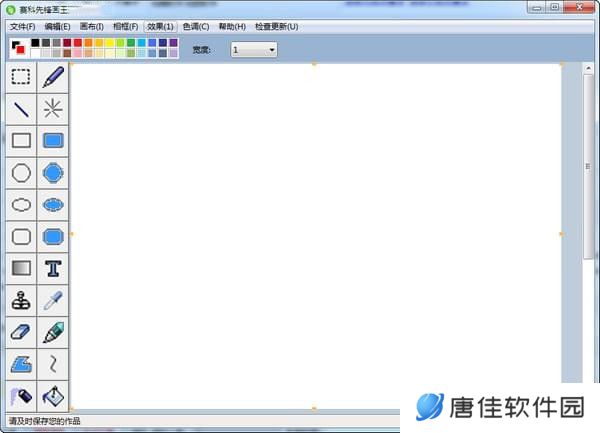Open the 效果(1) menu
Image resolution: width=600 pixels, height=433 pixels.
coord(160,27)
